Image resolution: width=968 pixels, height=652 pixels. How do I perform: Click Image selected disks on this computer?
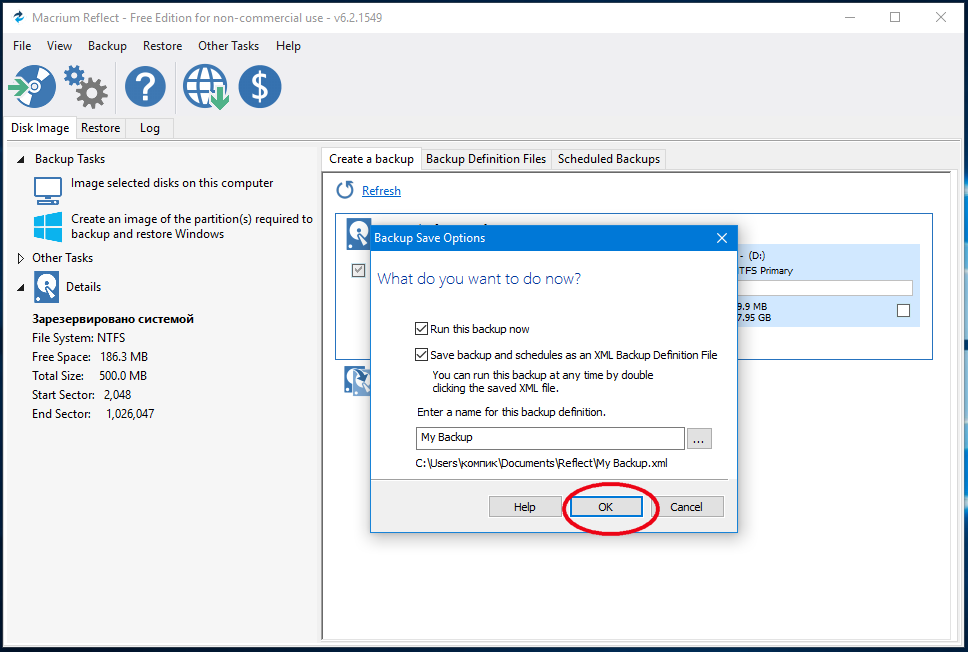pyautogui.click(x=172, y=183)
